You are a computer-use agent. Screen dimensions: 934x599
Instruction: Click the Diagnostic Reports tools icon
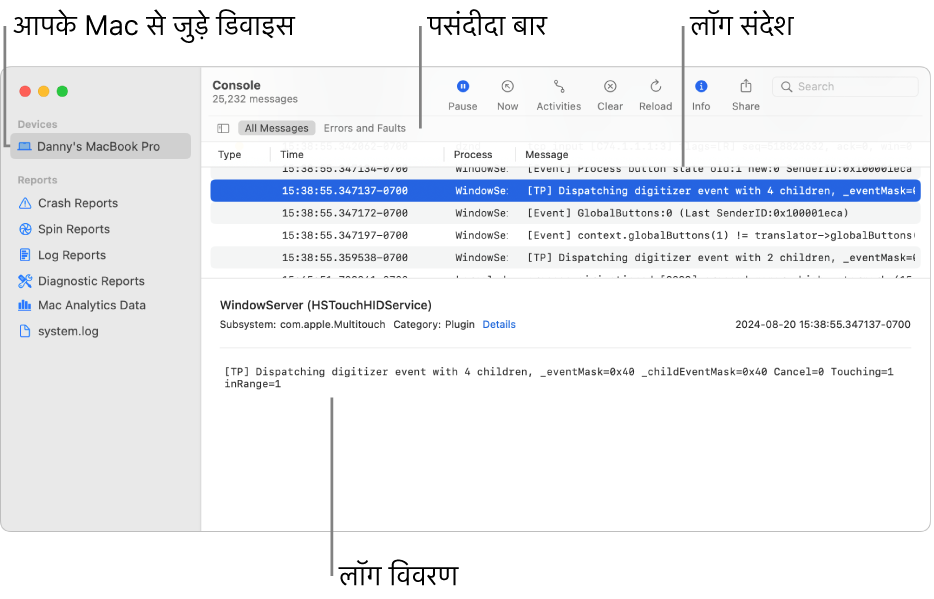pos(25,281)
